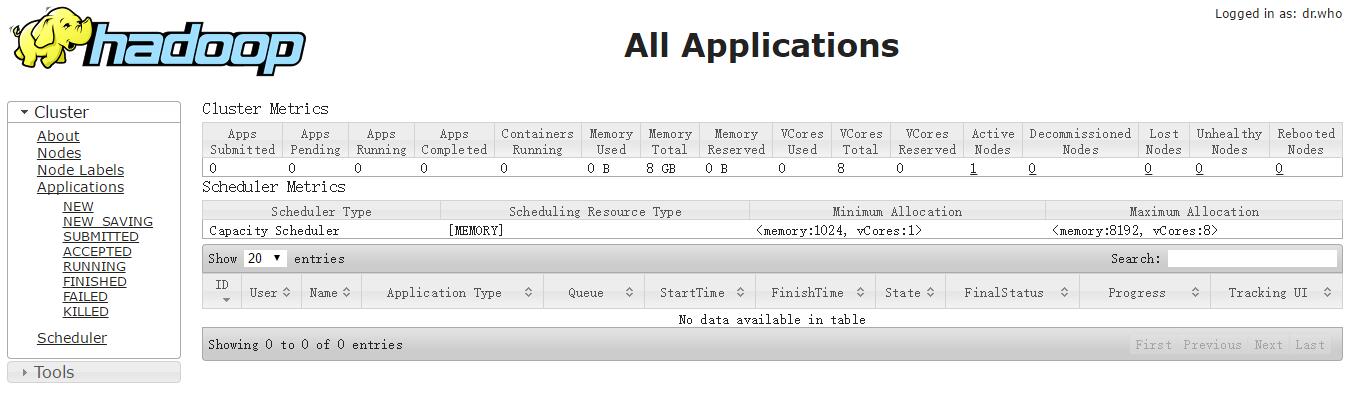Open the Show entries count dropdown
Viewport: 1349px width, 399px height.
[265, 258]
